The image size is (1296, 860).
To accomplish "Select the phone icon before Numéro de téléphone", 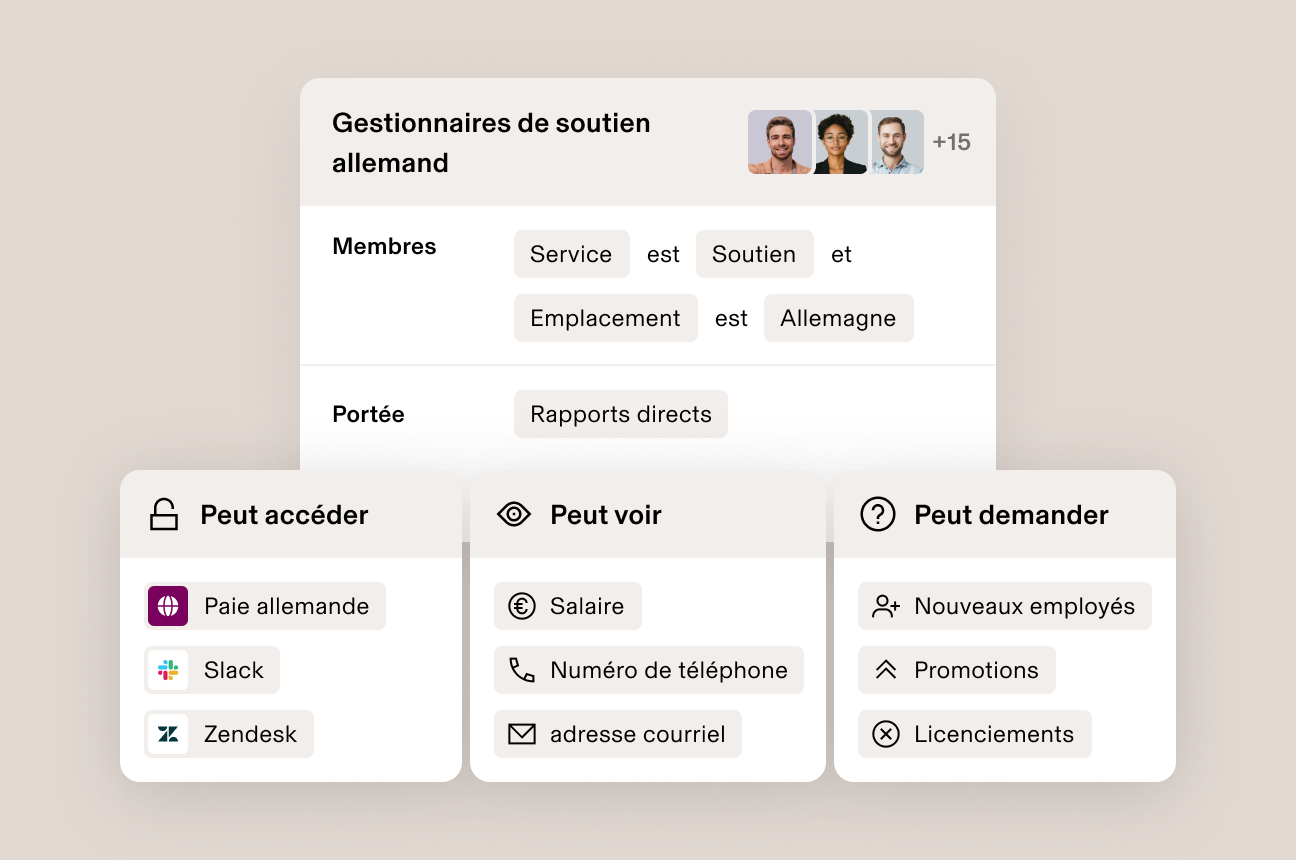I will click(x=520, y=670).
